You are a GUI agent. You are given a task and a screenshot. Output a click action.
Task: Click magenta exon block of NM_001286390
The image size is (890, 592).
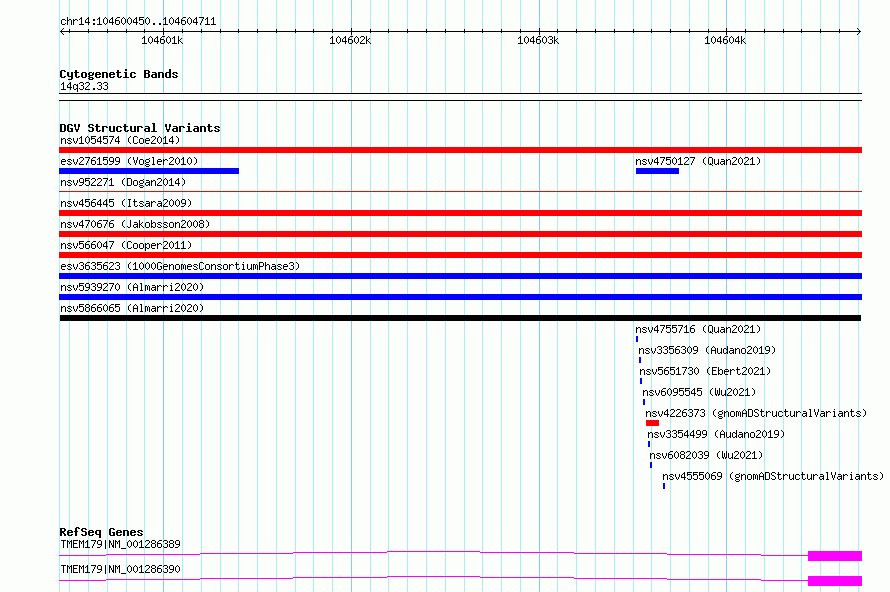(835, 581)
